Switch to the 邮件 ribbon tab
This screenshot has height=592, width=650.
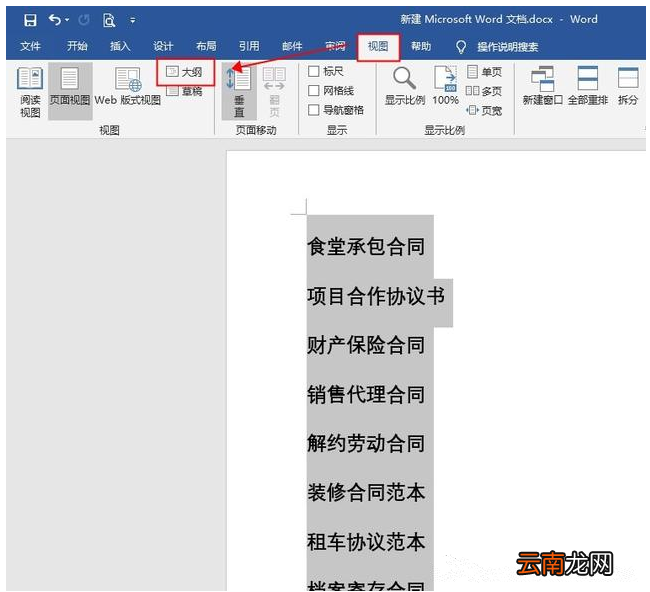click(292, 46)
